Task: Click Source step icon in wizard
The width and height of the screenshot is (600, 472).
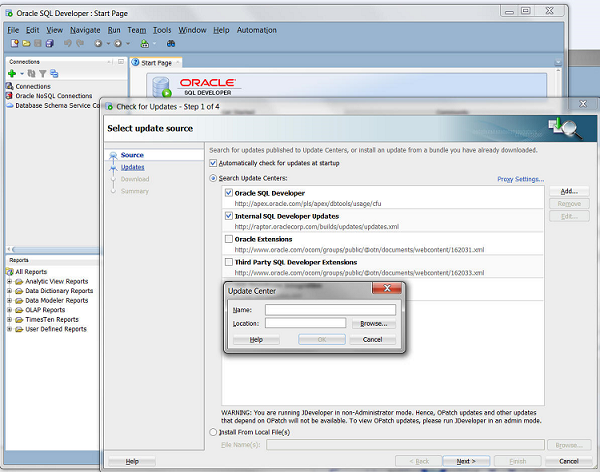Action: click(x=113, y=155)
